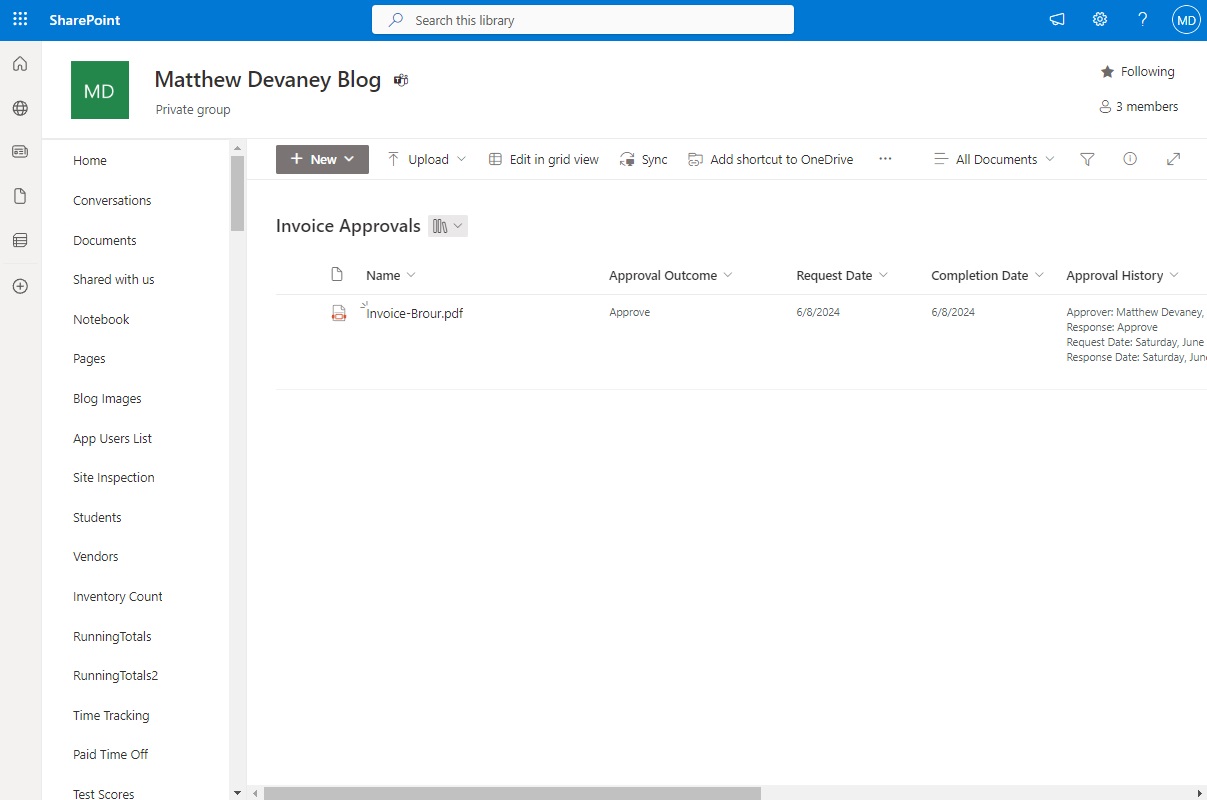Open the Microsoft 365 app launcher waffle
The image size is (1207, 800).
pyautogui.click(x=20, y=19)
